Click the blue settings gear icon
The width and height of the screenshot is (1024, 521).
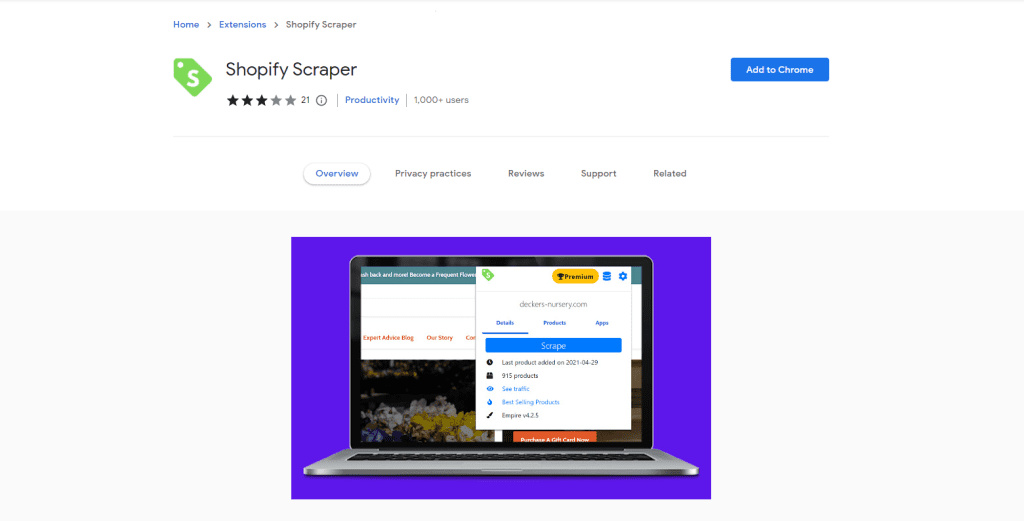coord(623,276)
